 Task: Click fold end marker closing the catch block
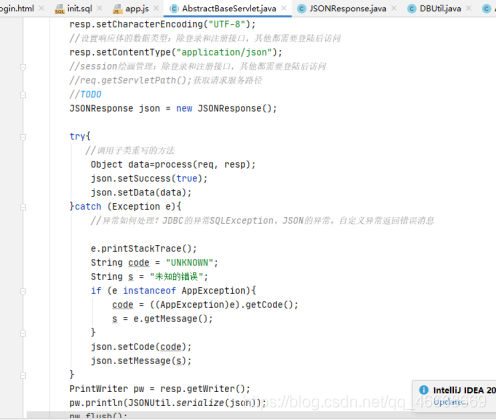click(23, 375)
